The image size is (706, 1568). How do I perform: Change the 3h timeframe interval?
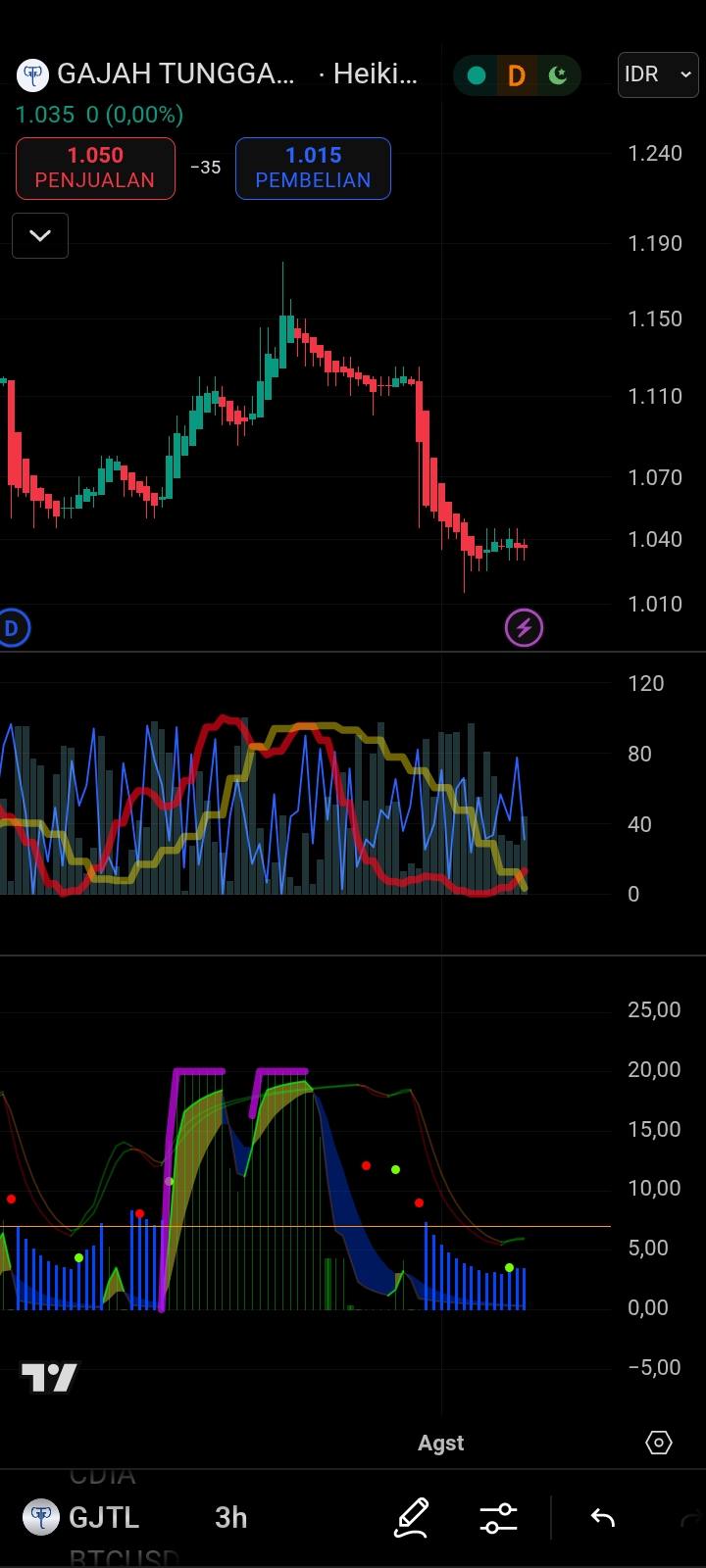pos(231,1517)
